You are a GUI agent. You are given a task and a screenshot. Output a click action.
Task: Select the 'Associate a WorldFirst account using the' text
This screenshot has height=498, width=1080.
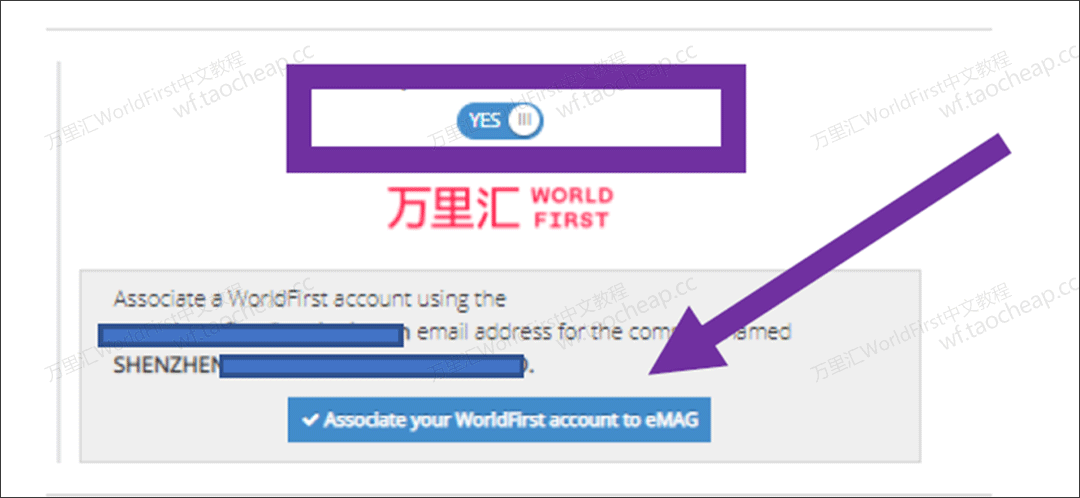coord(310,300)
